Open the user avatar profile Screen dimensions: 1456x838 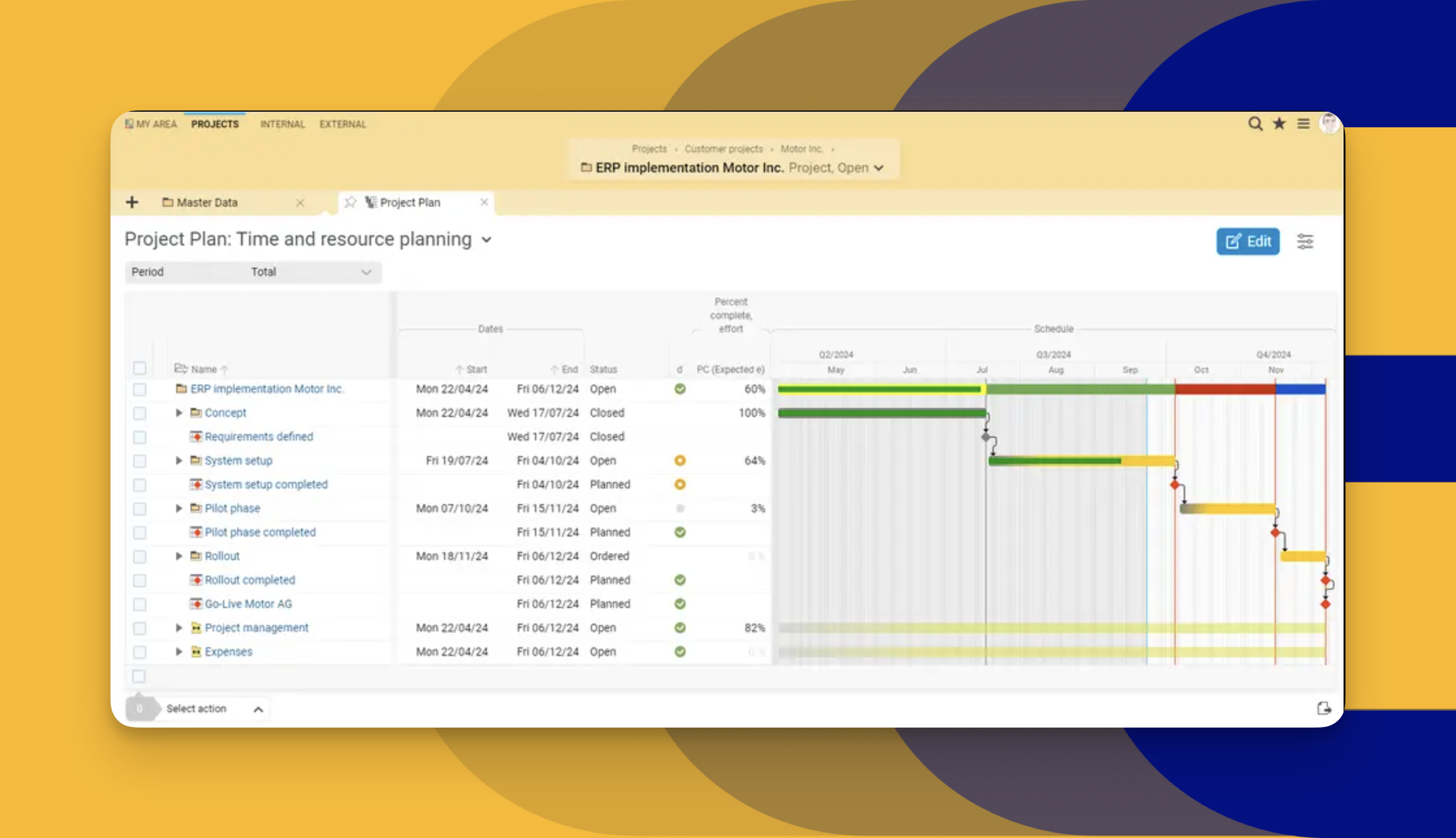[1329, 123]
